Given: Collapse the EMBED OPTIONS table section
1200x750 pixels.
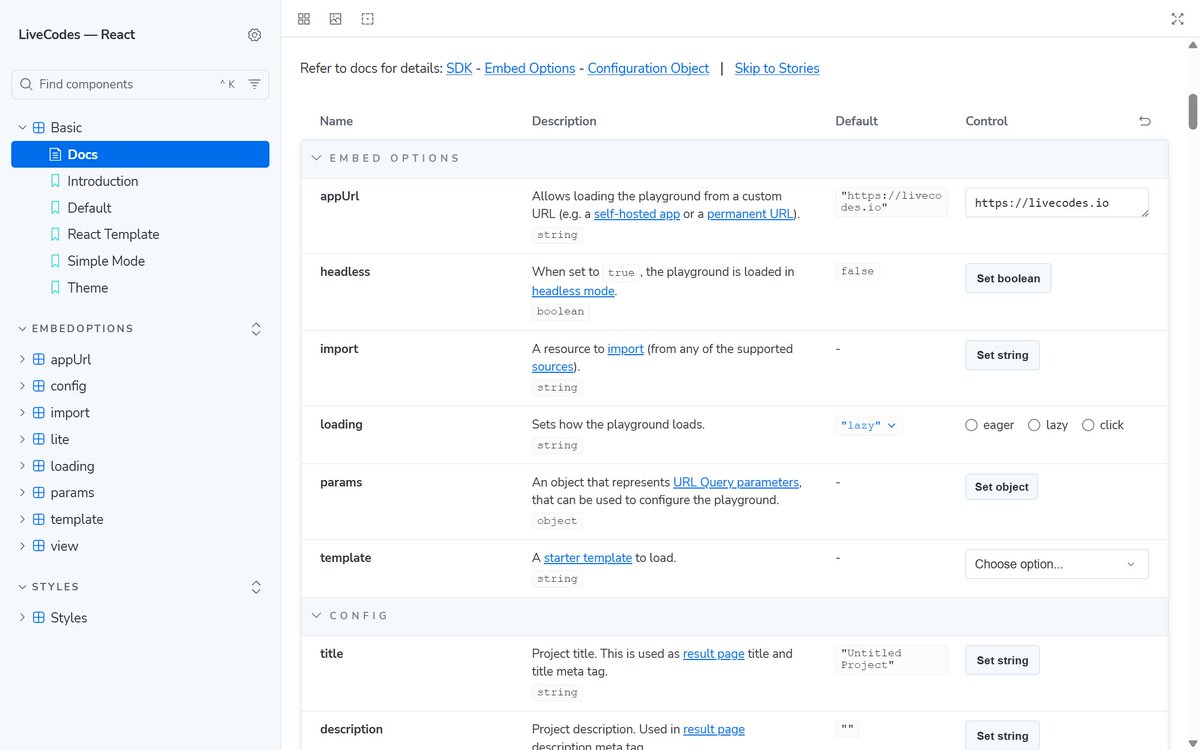Looking at the screenshot, I should click(x=316, y=158).
